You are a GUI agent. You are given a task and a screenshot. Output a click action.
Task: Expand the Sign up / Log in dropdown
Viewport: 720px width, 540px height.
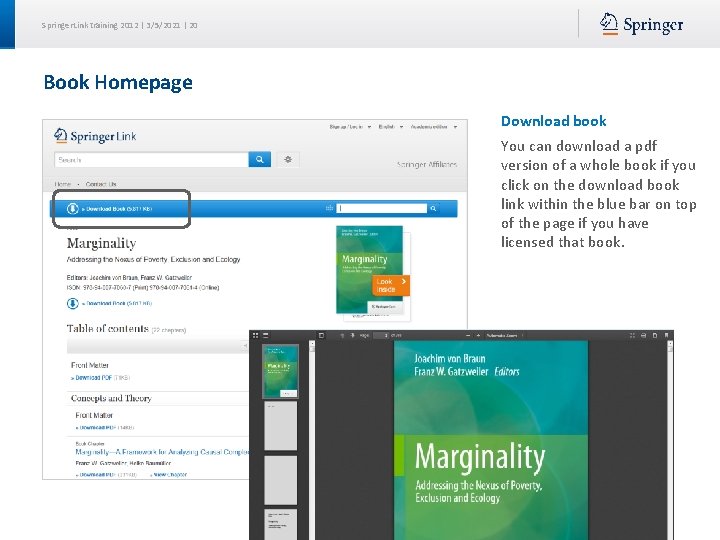click(x=350, y=127)
